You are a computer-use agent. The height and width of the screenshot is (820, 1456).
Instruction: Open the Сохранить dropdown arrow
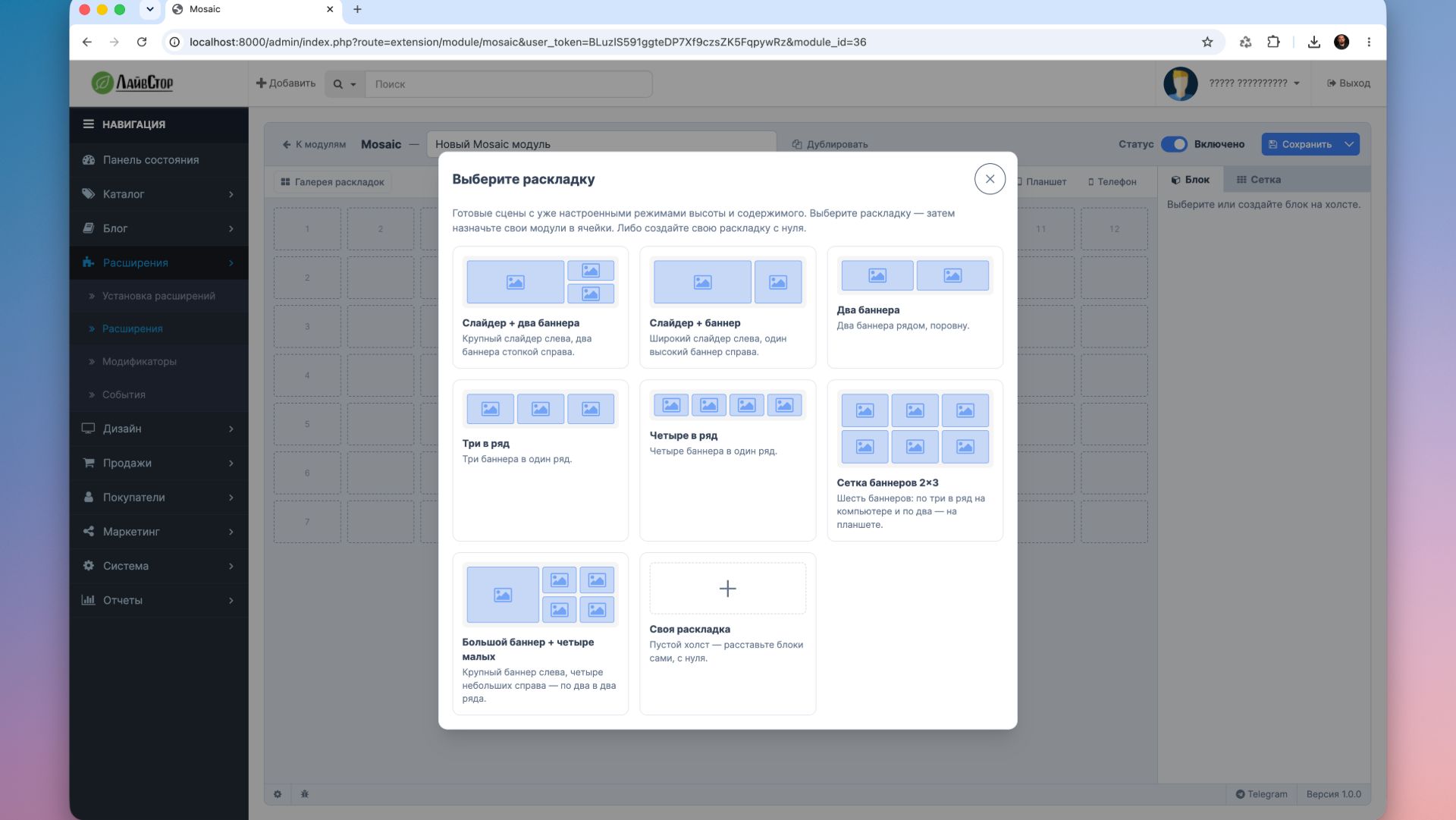(x=1349, y=144)
